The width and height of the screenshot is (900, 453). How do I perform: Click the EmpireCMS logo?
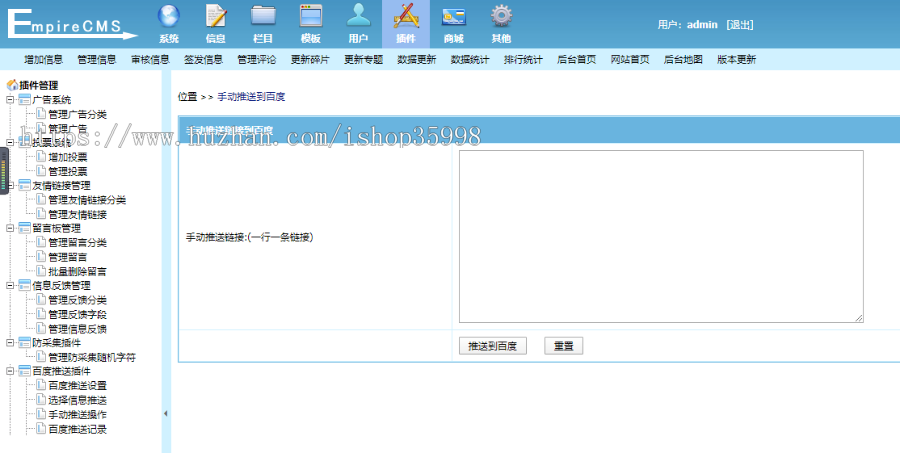[72, 24]
